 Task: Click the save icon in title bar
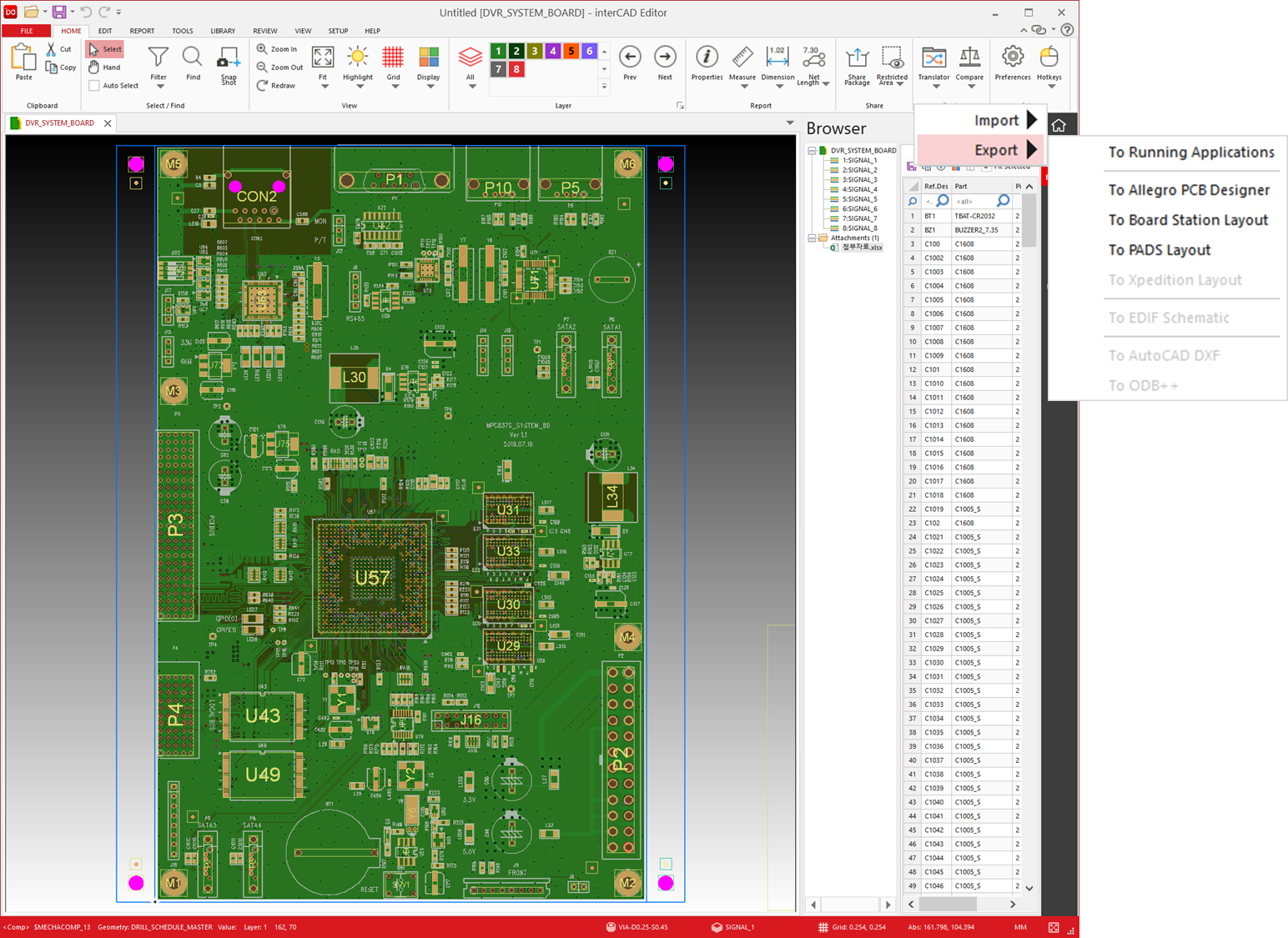tap(59, 12)
